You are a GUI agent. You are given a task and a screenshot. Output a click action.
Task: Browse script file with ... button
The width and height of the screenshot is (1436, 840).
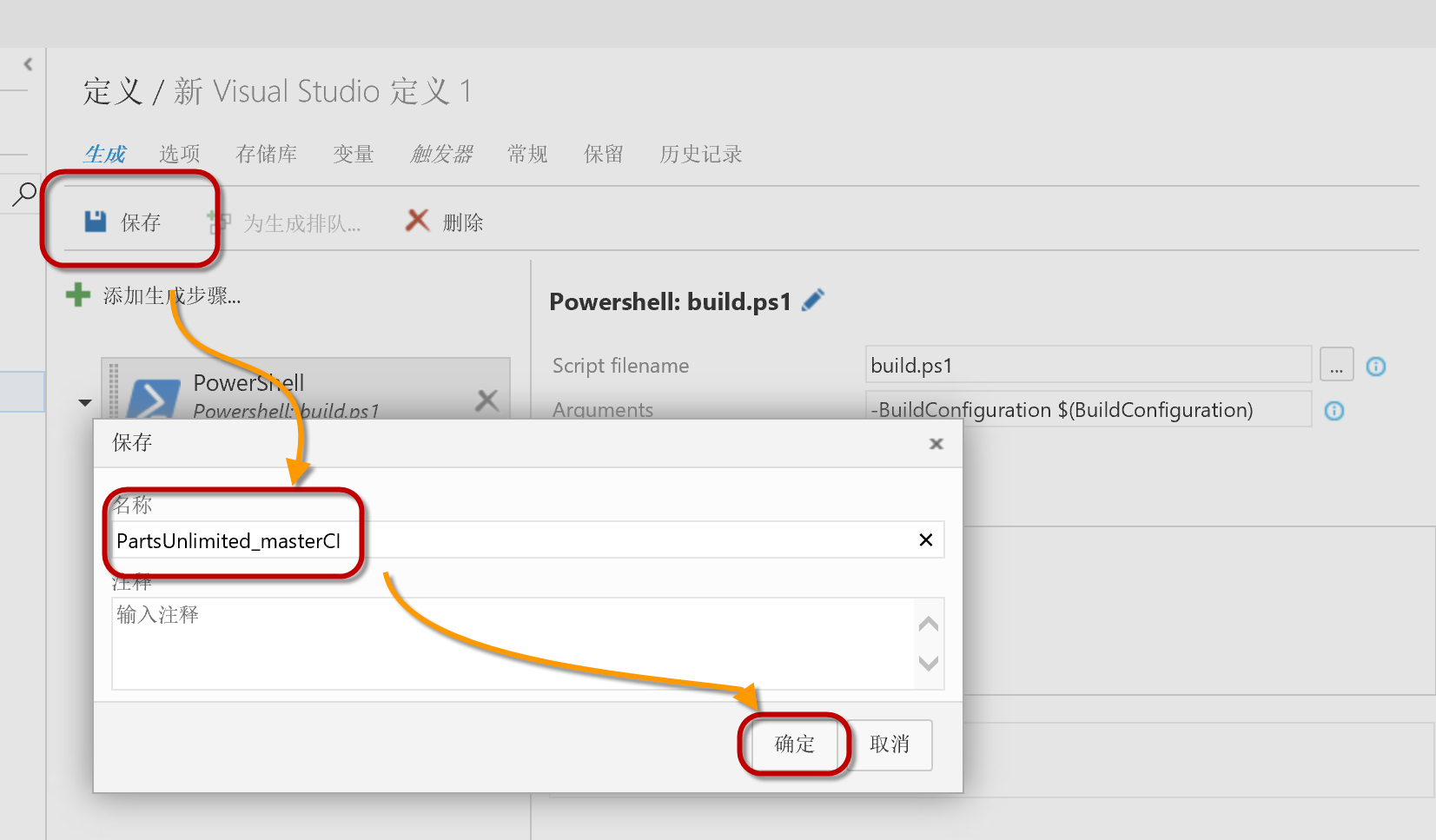click(x=1336, y=365)
